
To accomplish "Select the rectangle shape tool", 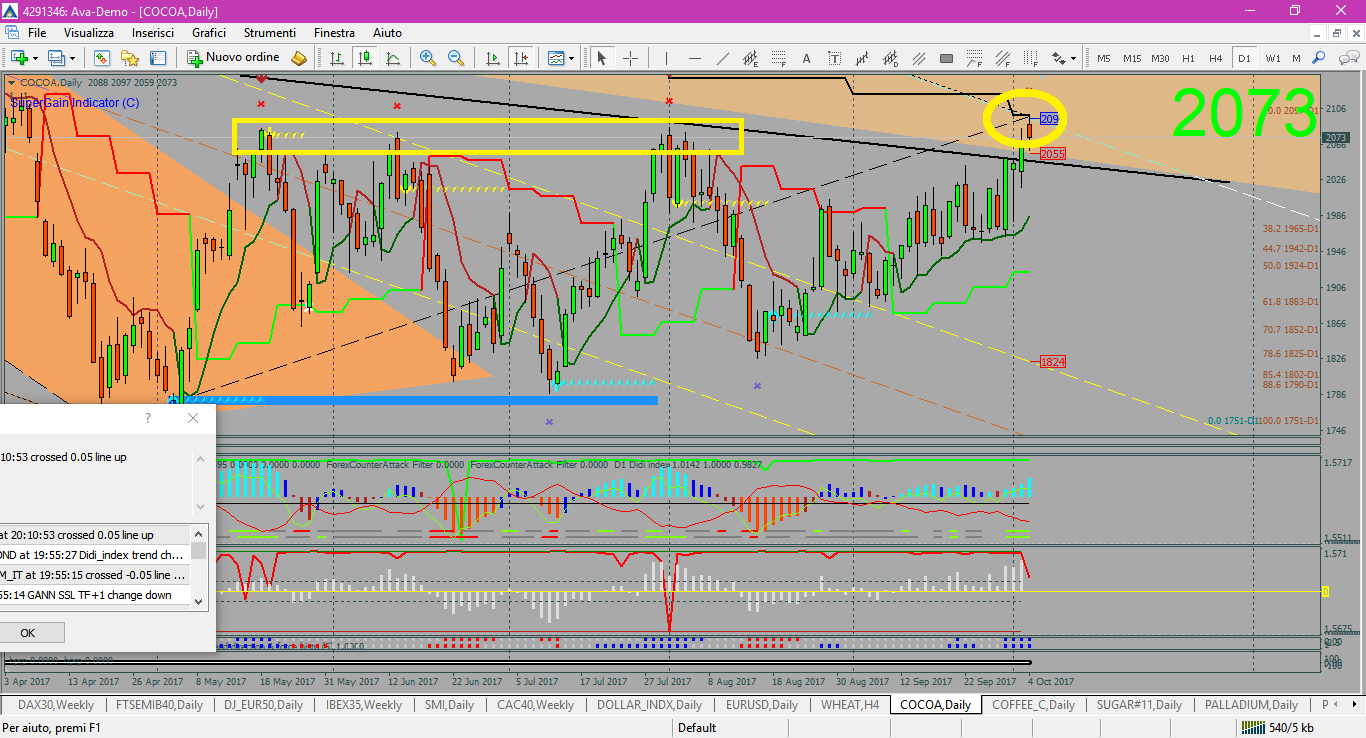I will click(946, 58).
